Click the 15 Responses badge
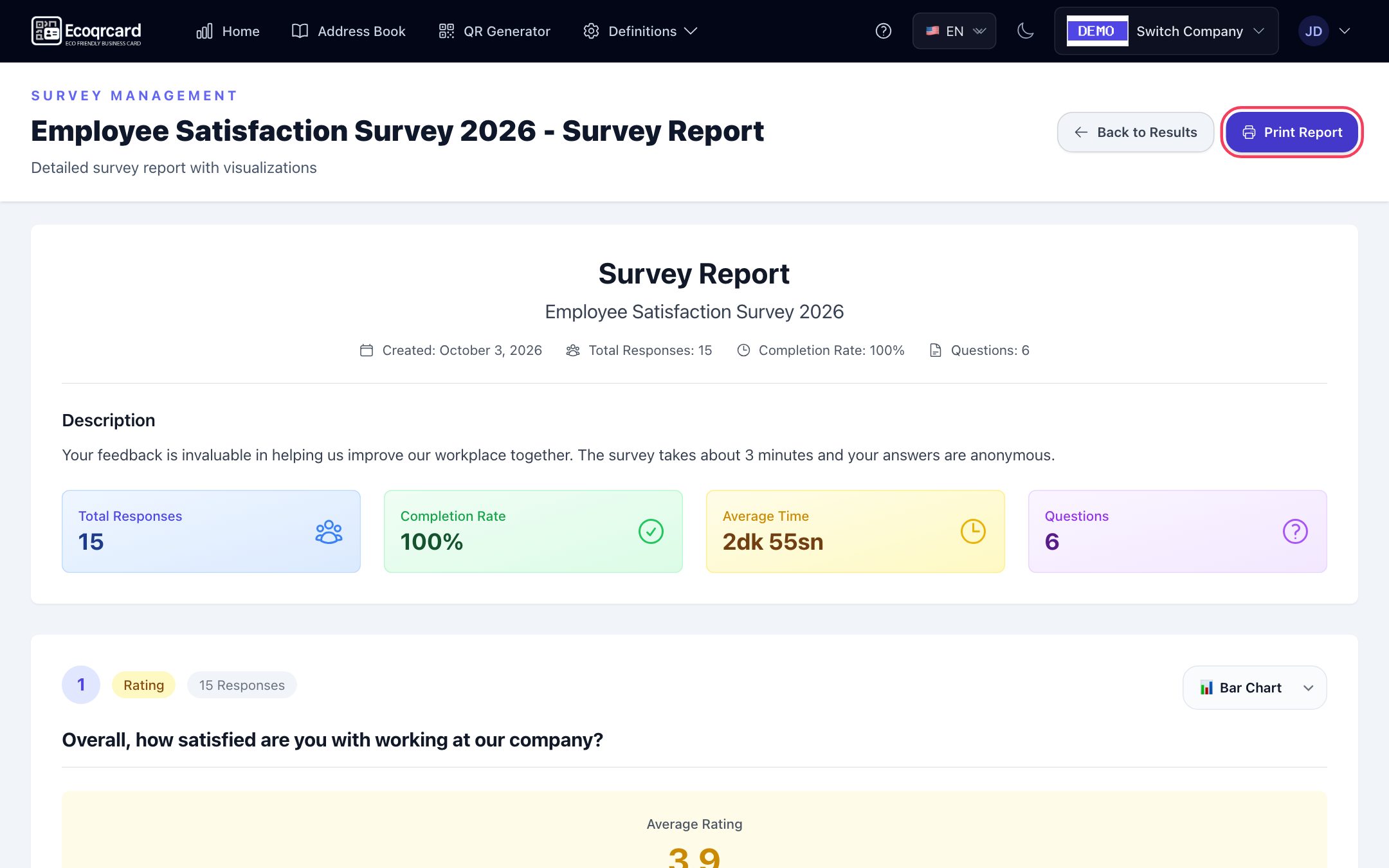The image size is (1389, 868). point(242,685)
